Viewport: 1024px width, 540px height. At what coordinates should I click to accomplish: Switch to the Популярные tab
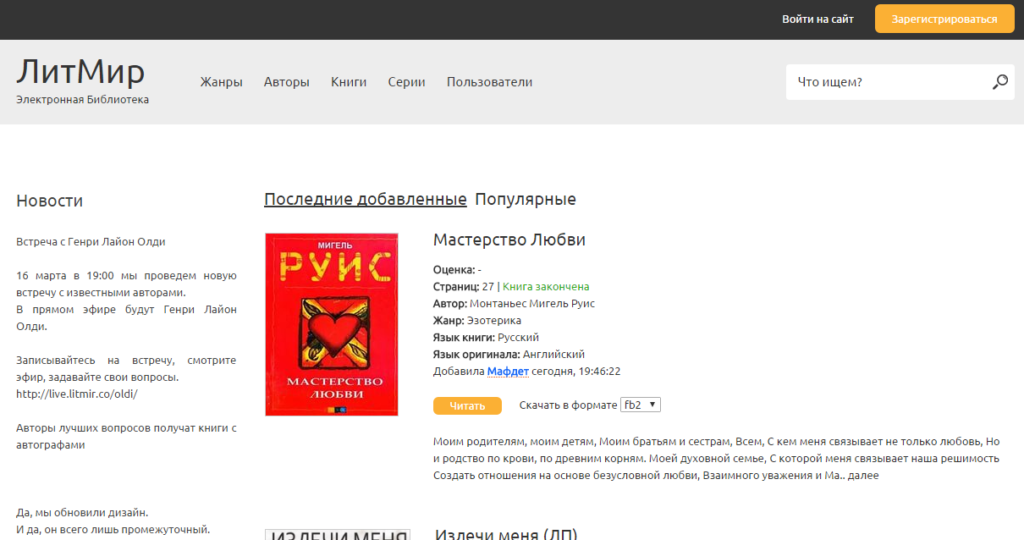point(525,199)
